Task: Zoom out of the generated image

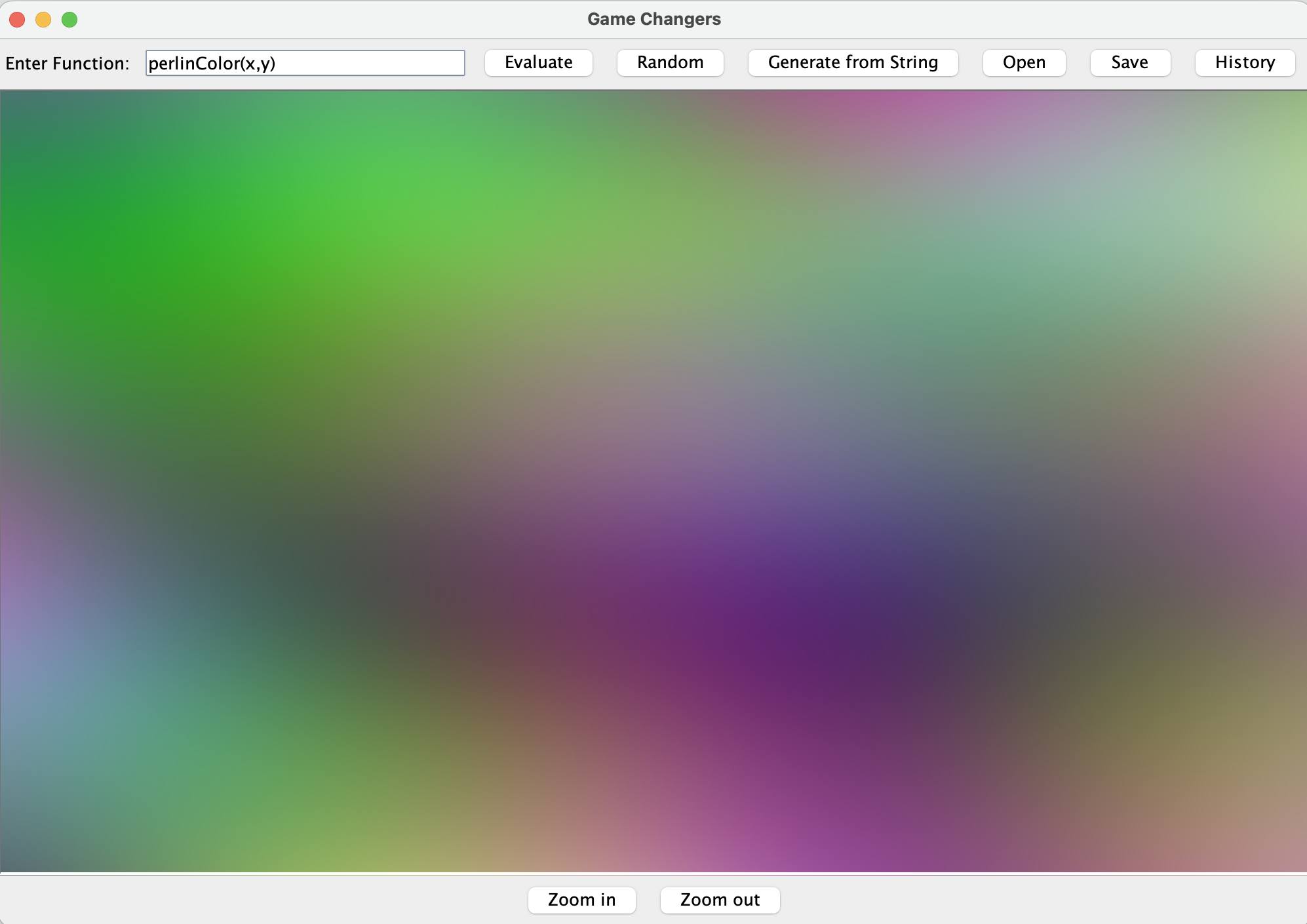Action: [720, 900]
